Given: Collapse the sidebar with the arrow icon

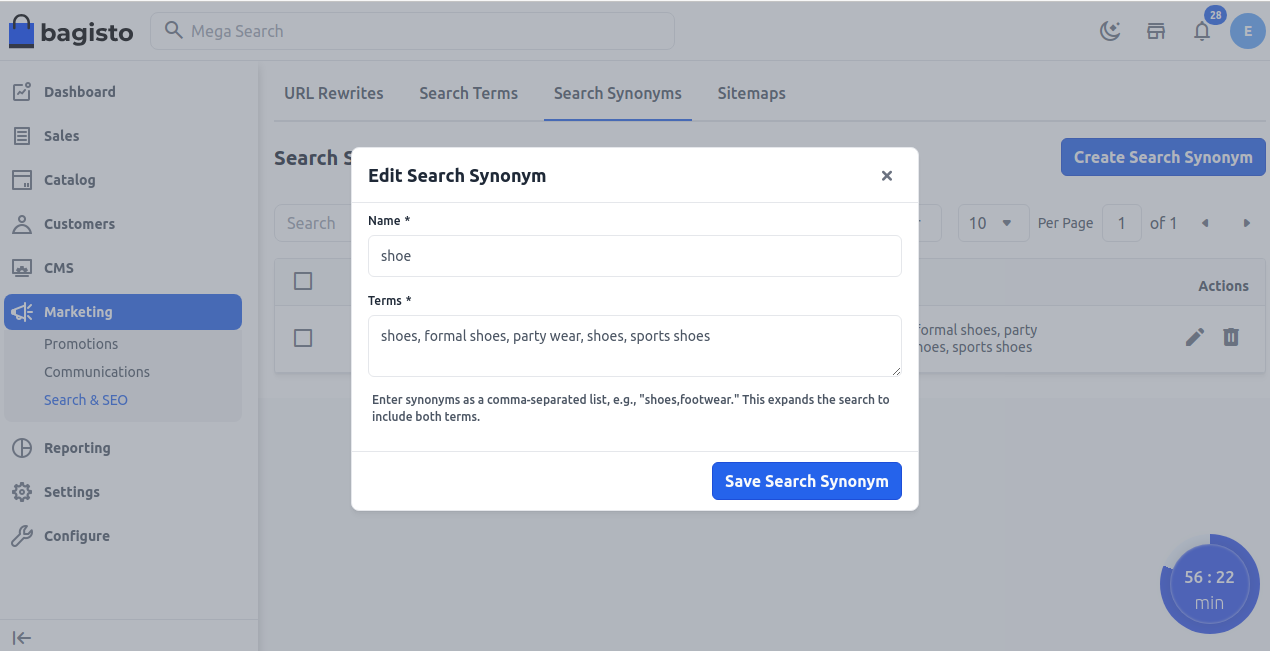Looking at the screenshot, I should (22, 637).
